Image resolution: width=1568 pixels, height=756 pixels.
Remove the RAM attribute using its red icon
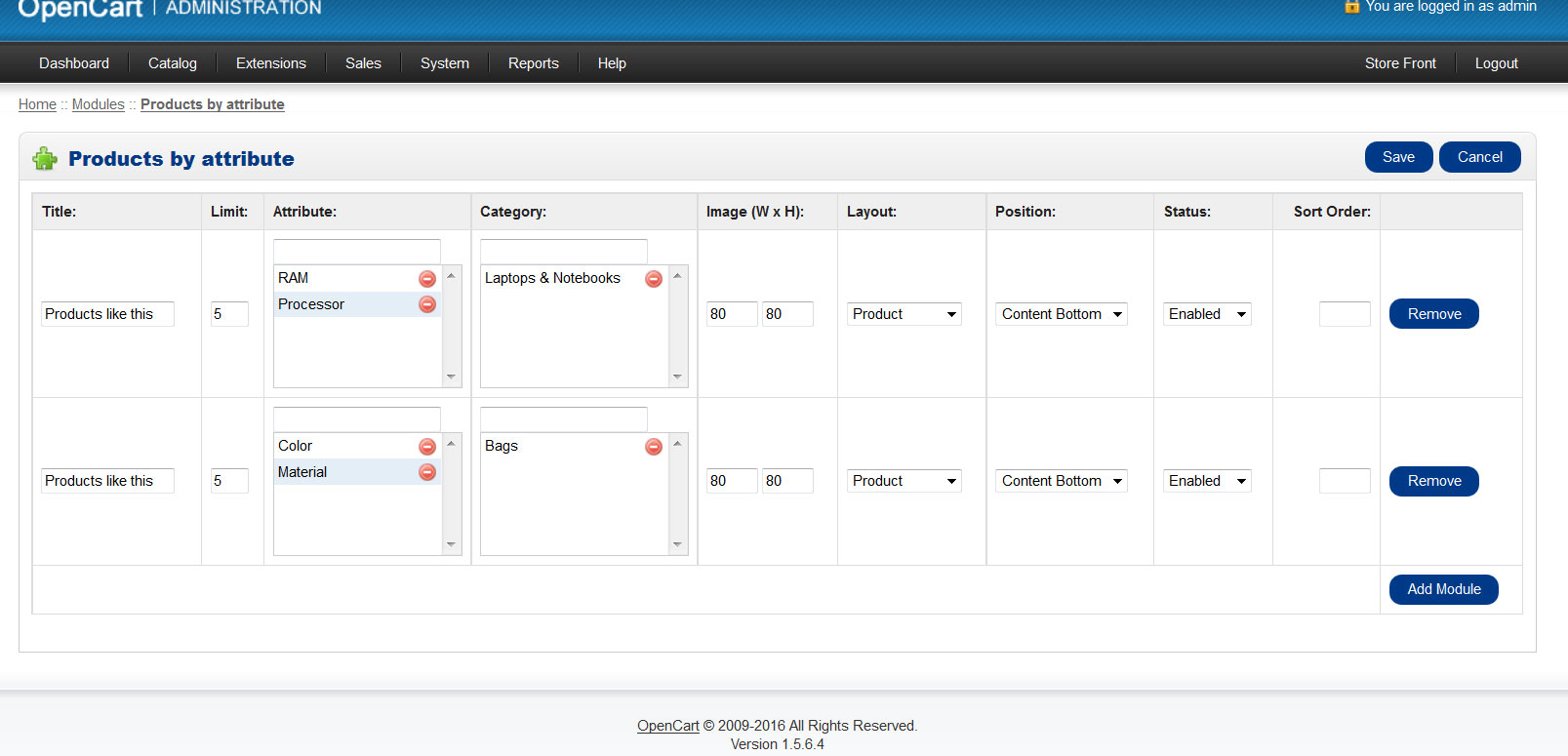[427, 279]
